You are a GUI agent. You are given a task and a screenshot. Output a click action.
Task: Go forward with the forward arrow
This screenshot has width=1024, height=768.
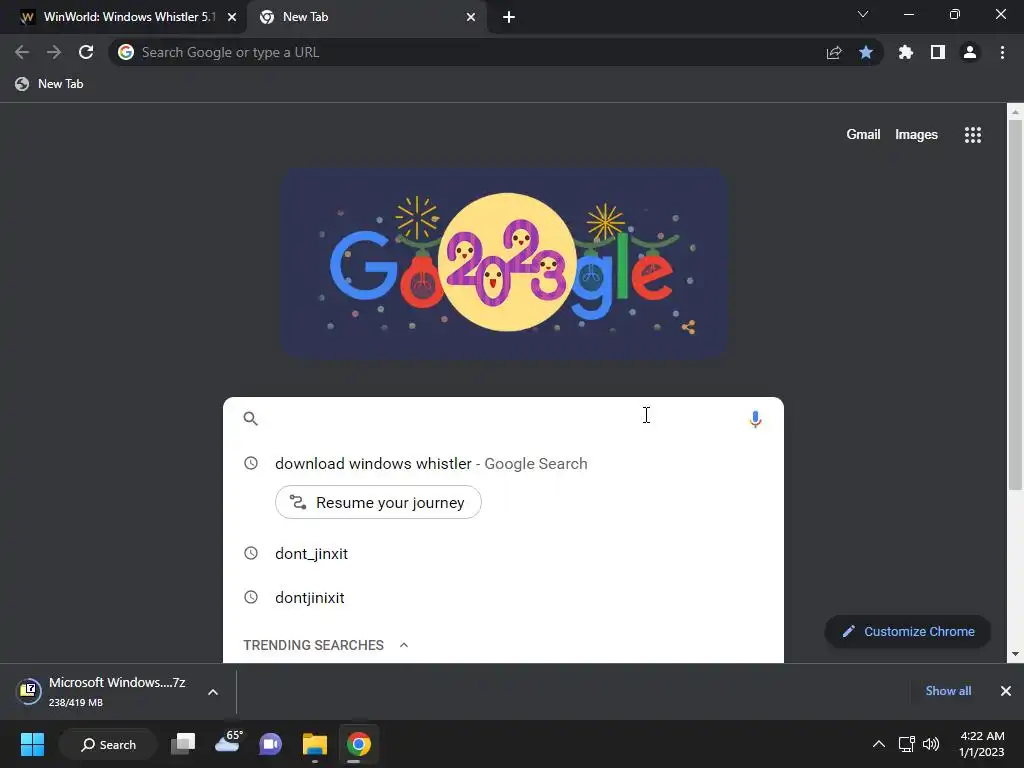(54, 52)
